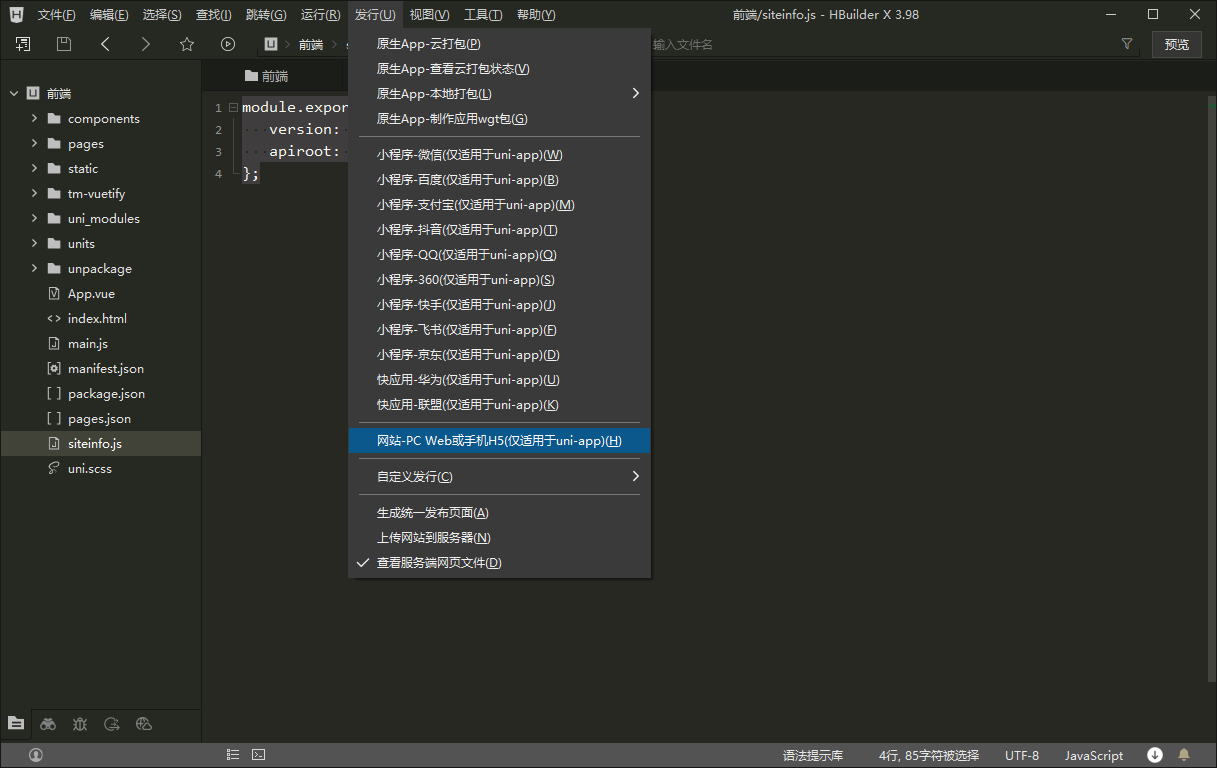Screen dimensions: 1217x768
Task: Click JavaScript language mode in status bar
Action: 1093,755
